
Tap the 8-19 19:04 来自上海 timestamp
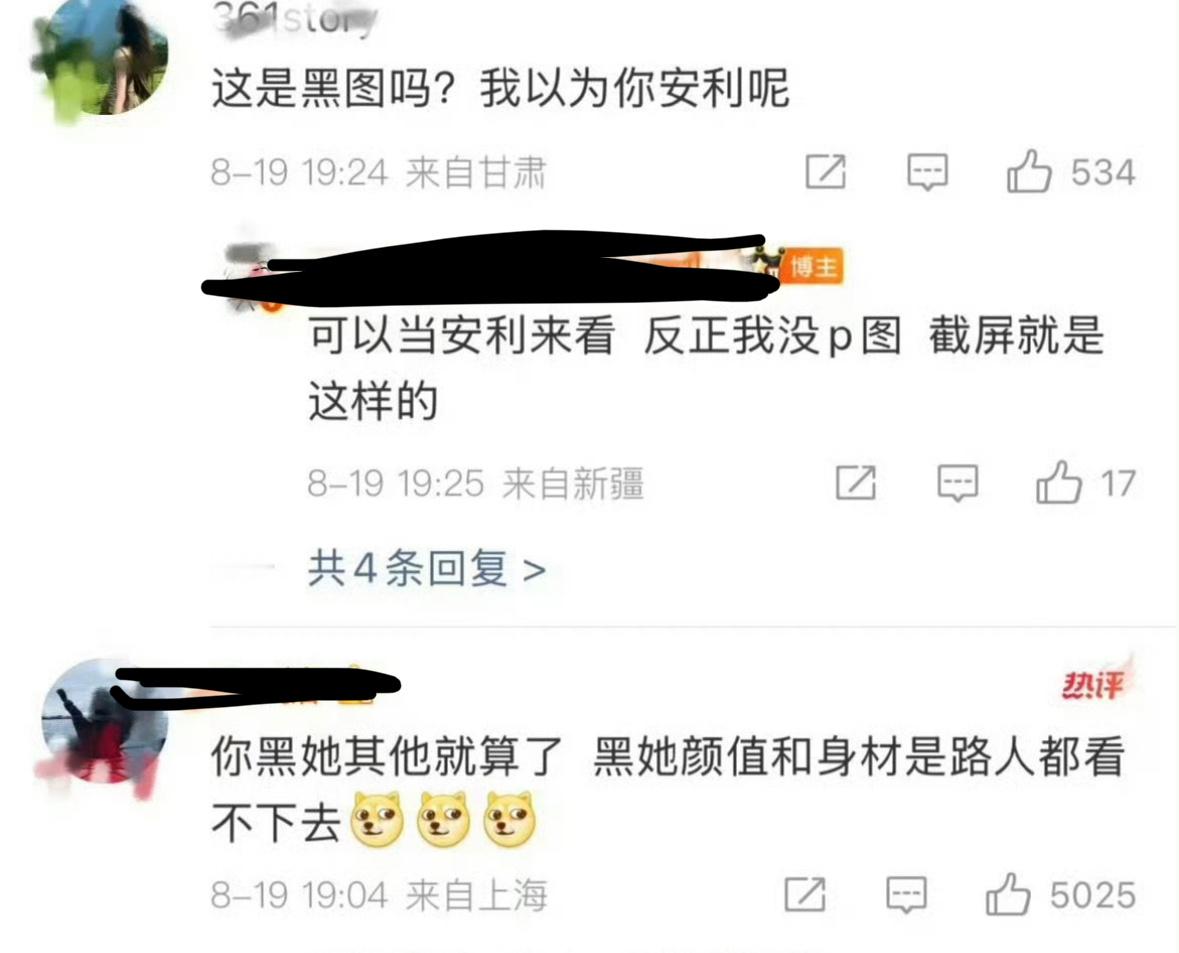(379, 894)
